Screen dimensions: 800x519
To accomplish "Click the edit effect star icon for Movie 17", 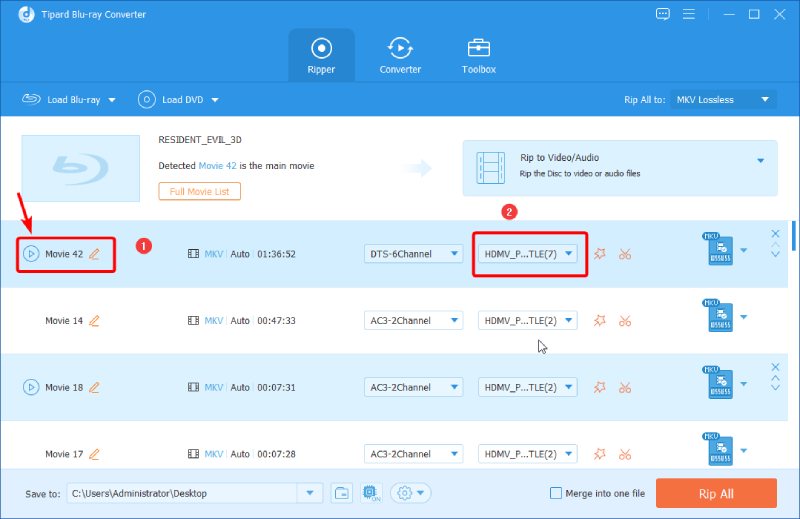I will click(599, 454).
